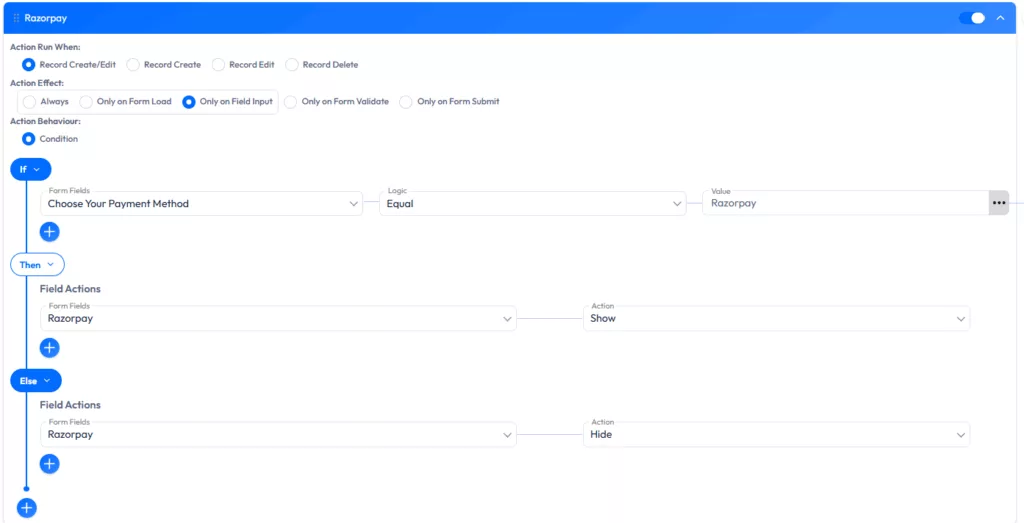The image size is (1024, 523).
Task: Open the Logic dropdown showing Equal
Action: (x=532, y=204)
